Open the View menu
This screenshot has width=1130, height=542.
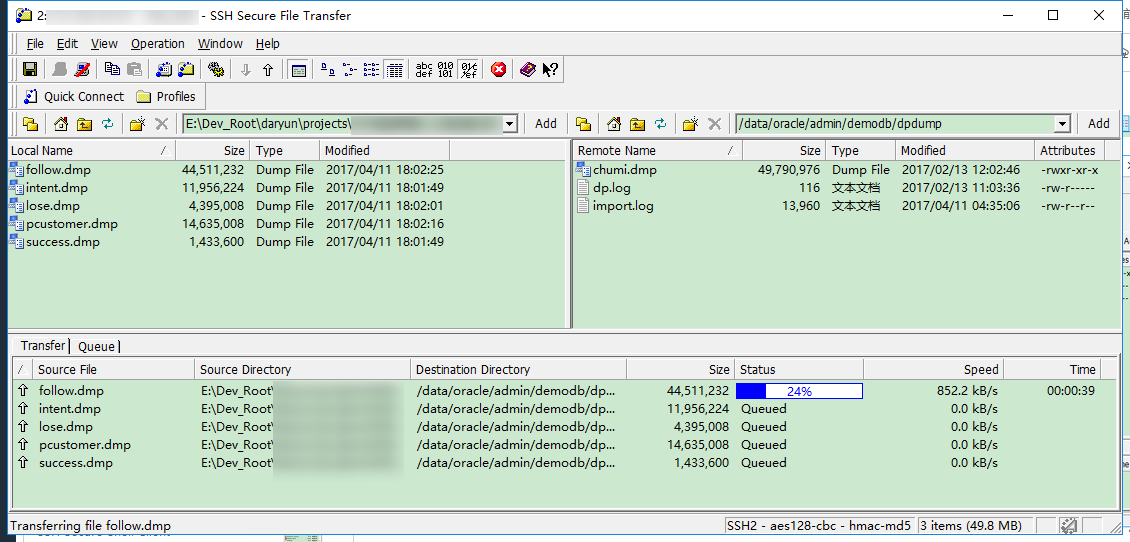tap(104, 44)
